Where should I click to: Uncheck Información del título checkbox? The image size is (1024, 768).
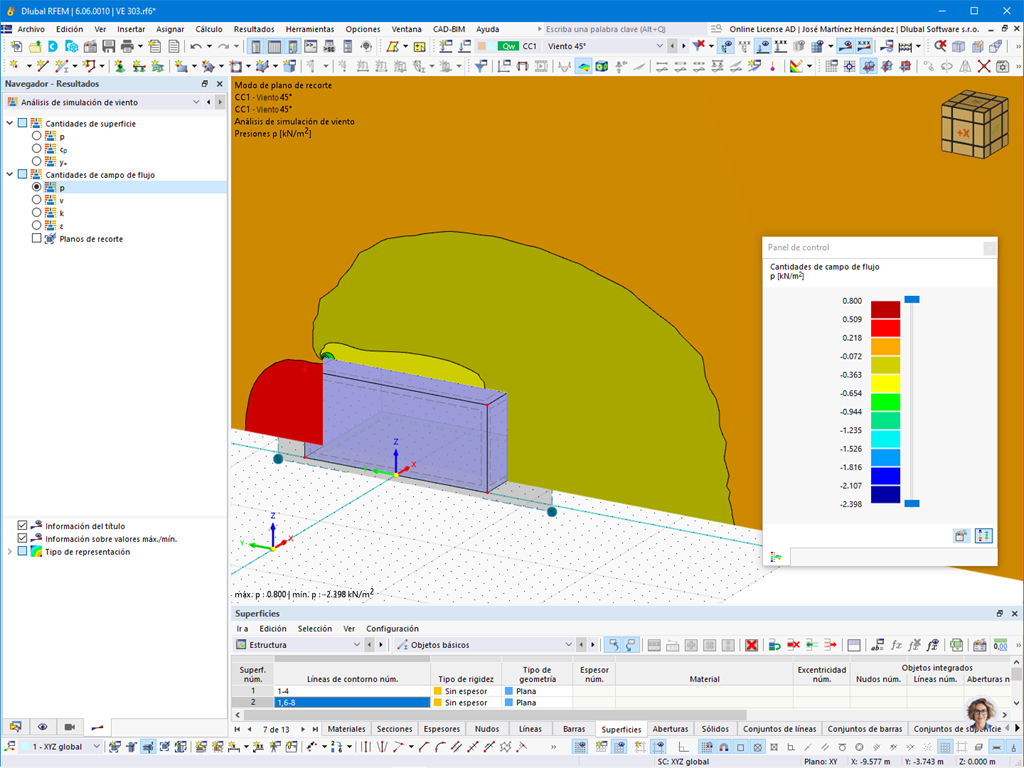22,525
